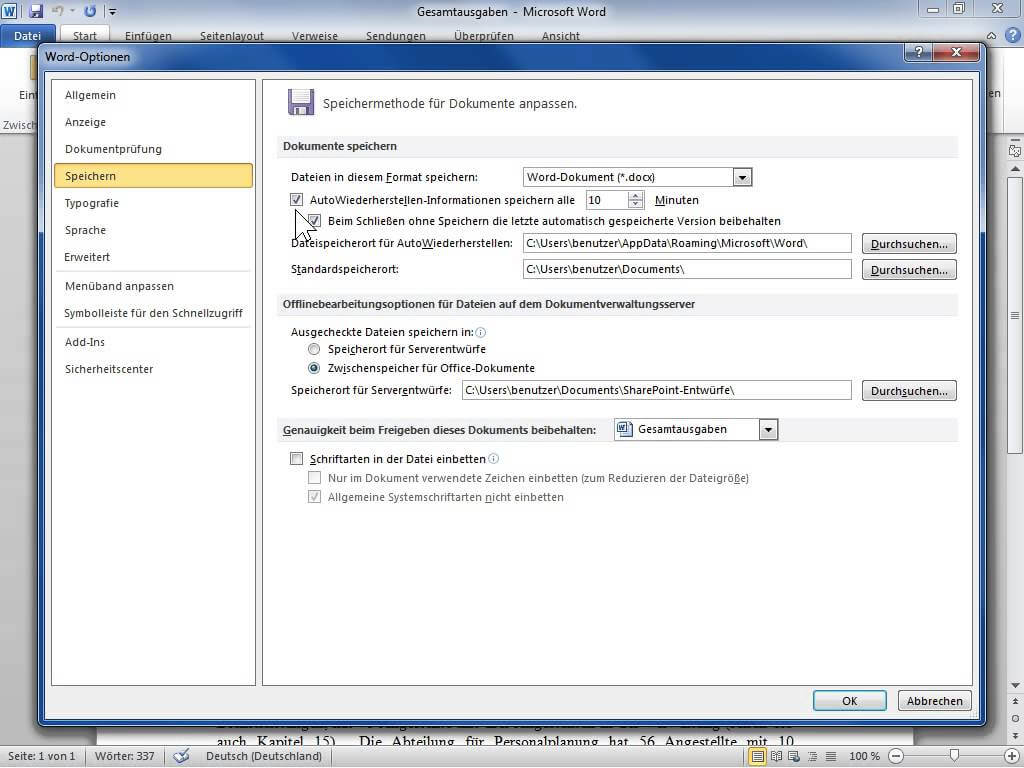Open Menüband anpassen options category
Screen dimensions: 1024x768
(x=153, y=286)
